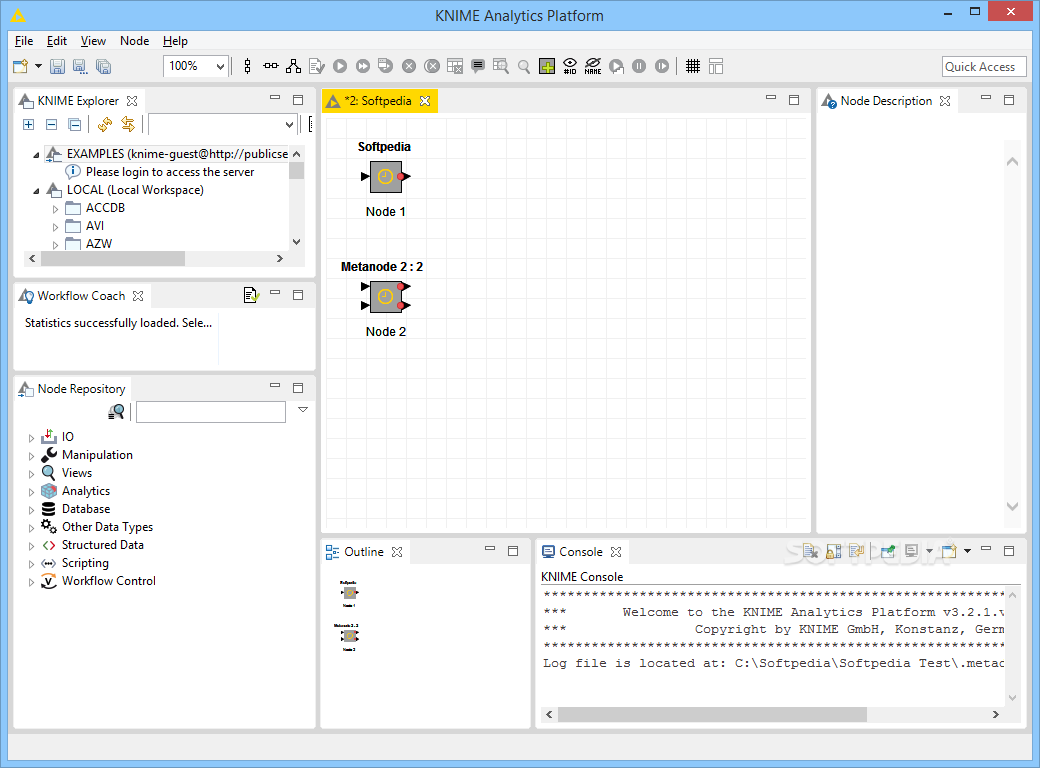The width and height of the screenshot is (1040, 768).
Task: Click the Pause loop execution button
Action: click(639, 66)
